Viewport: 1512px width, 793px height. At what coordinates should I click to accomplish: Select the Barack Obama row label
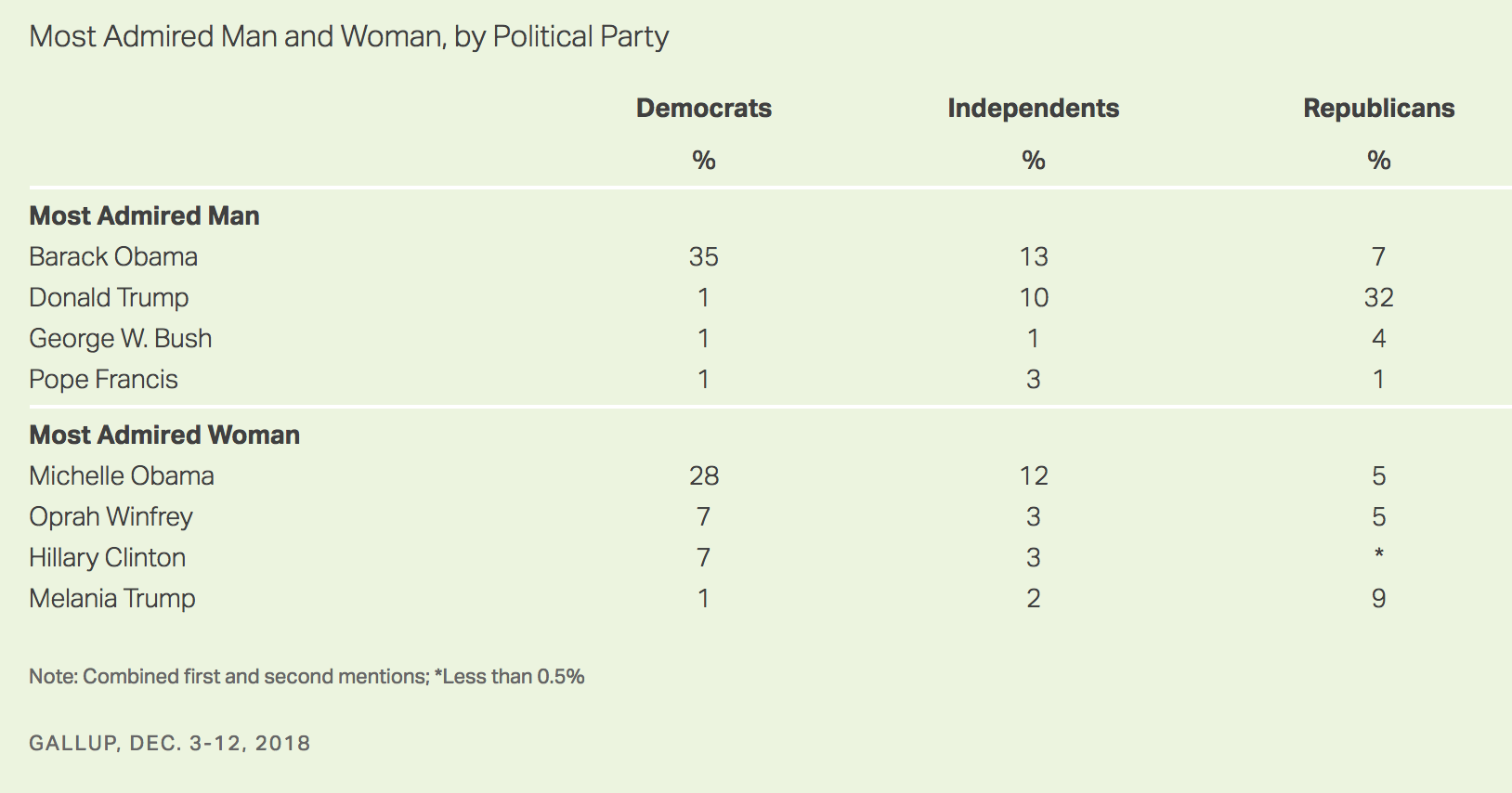click(113, 256)
